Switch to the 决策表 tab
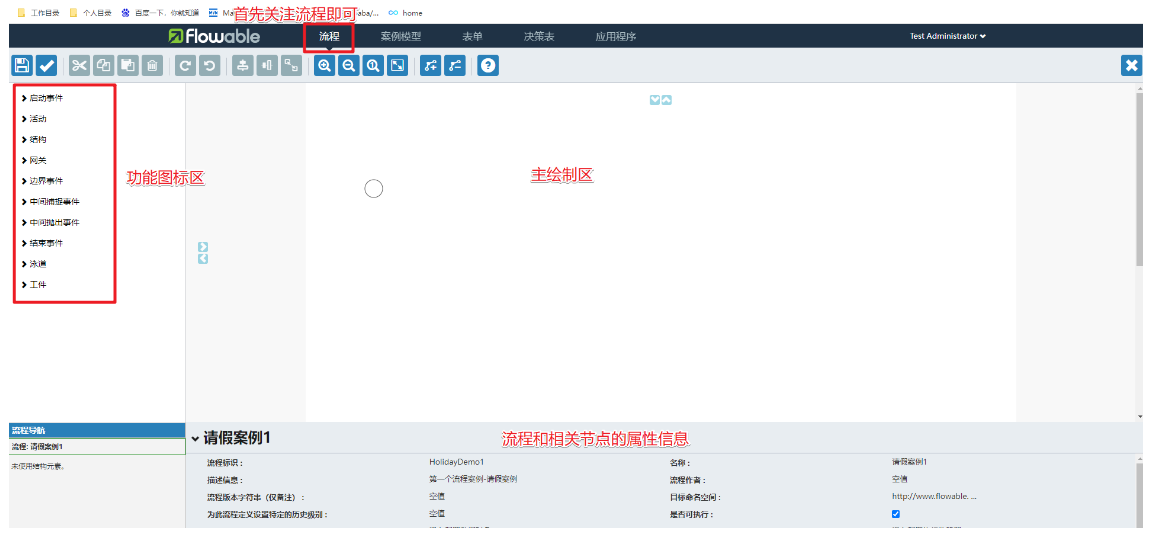Image resolution: width=1151 pixels, height=538 pixels. [x=539, y=36]
